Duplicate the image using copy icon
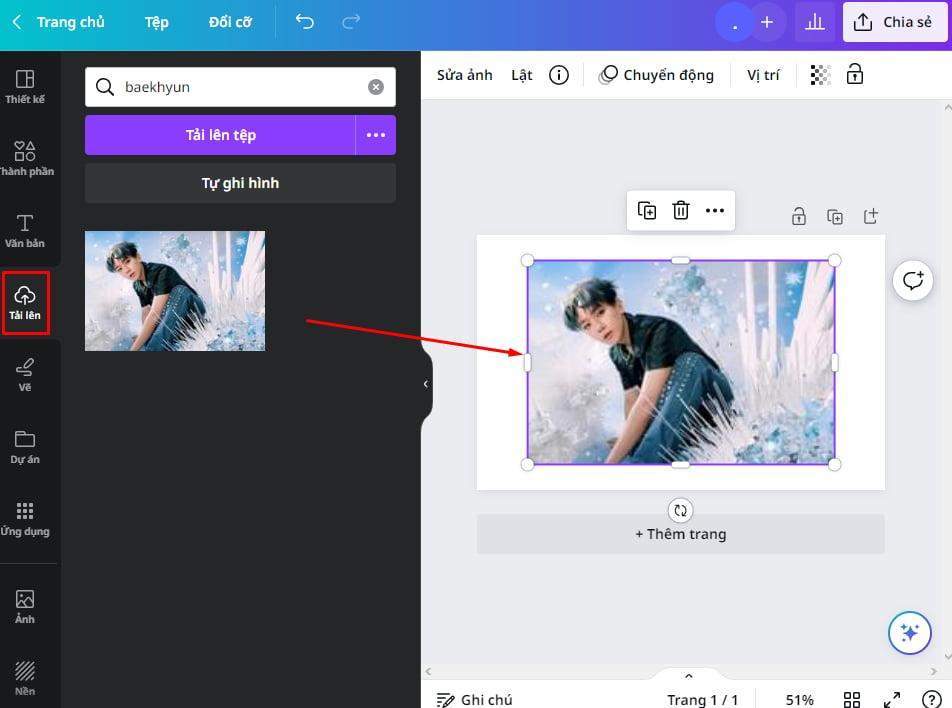Image resolution: width=952 pixels, height=708 pixels. click(646, 210)
